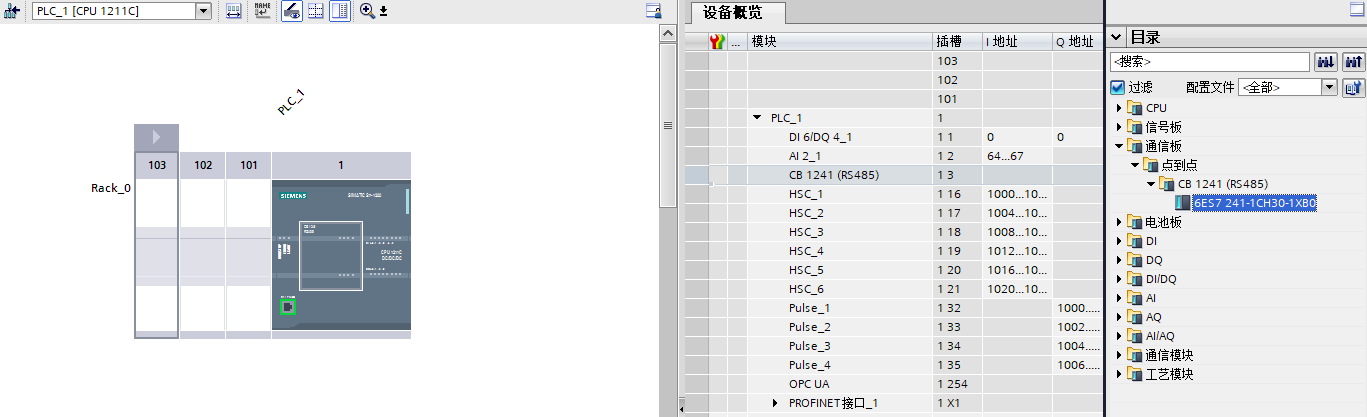Select the 设备概览 tab
Viewport: 1367px width, 417px height.
739,13
